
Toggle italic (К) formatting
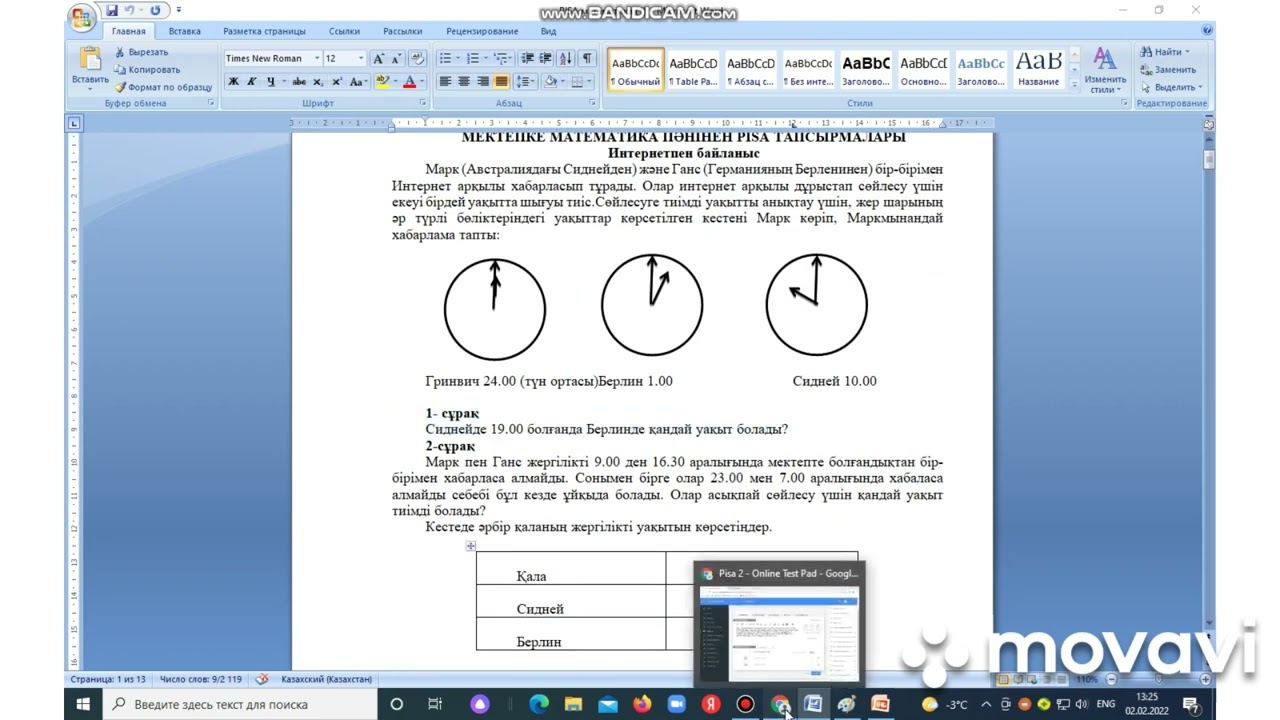(x=251, y=82)
